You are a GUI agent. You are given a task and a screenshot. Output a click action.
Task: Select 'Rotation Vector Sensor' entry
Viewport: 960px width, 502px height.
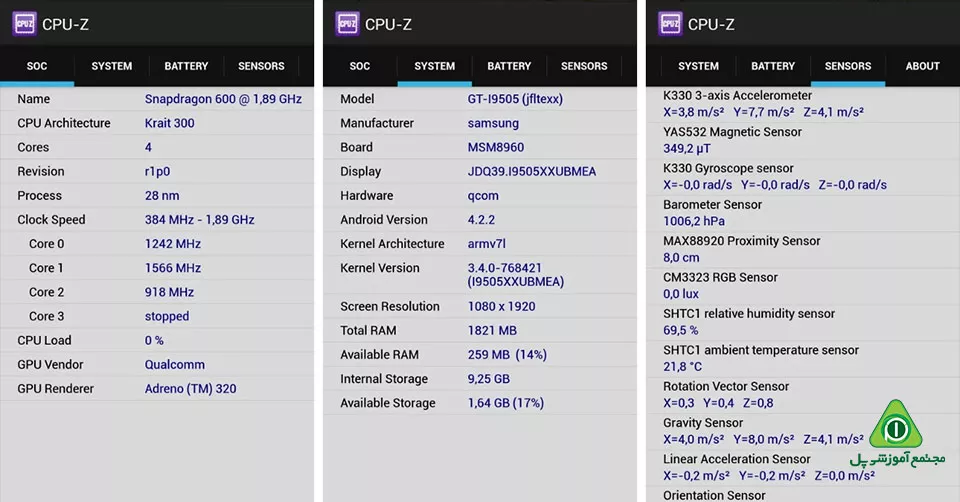point(726,387)
